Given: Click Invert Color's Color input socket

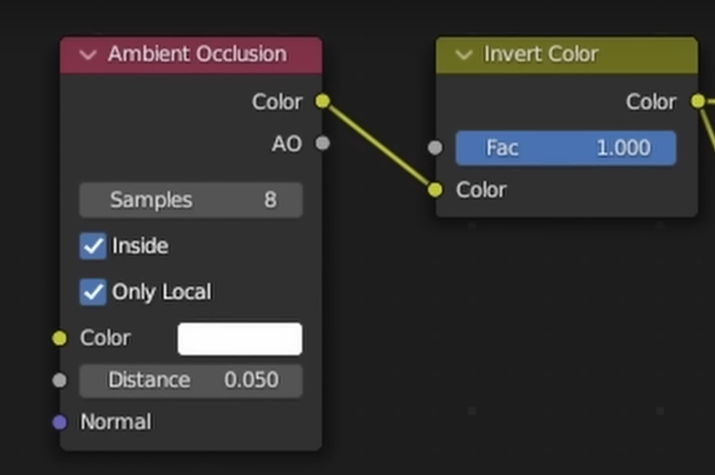Looking at the screenshot, I should click(x=435, y=190).
